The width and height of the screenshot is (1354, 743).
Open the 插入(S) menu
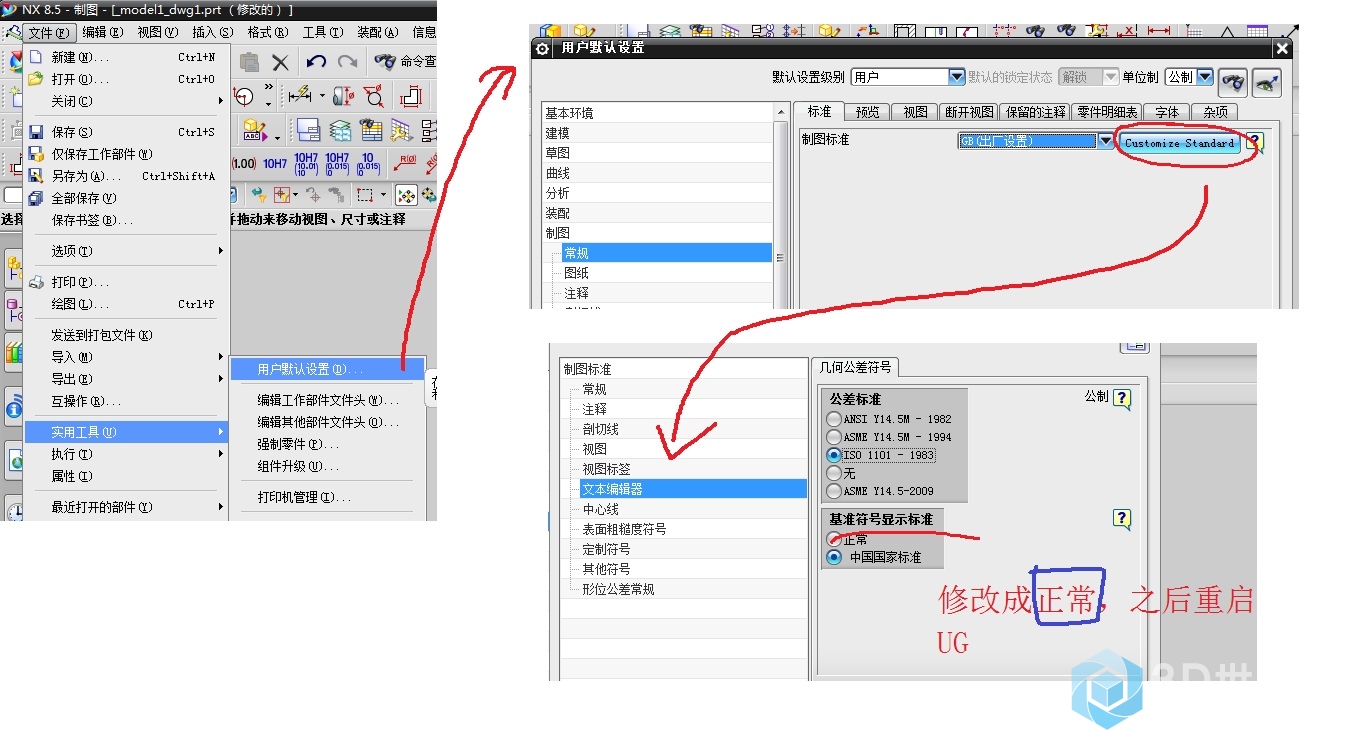212,32
